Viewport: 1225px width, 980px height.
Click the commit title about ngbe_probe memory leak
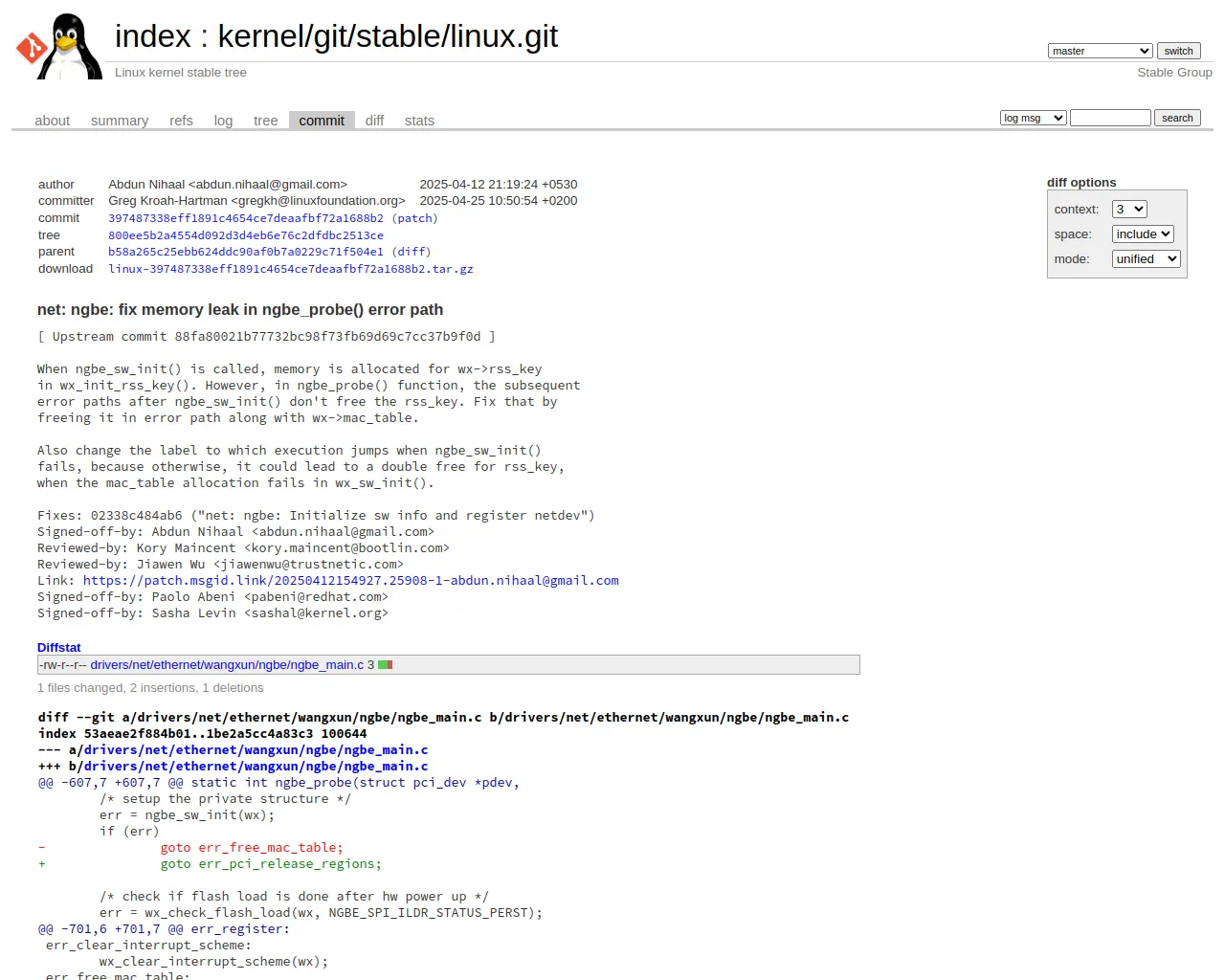pos(240,310)
